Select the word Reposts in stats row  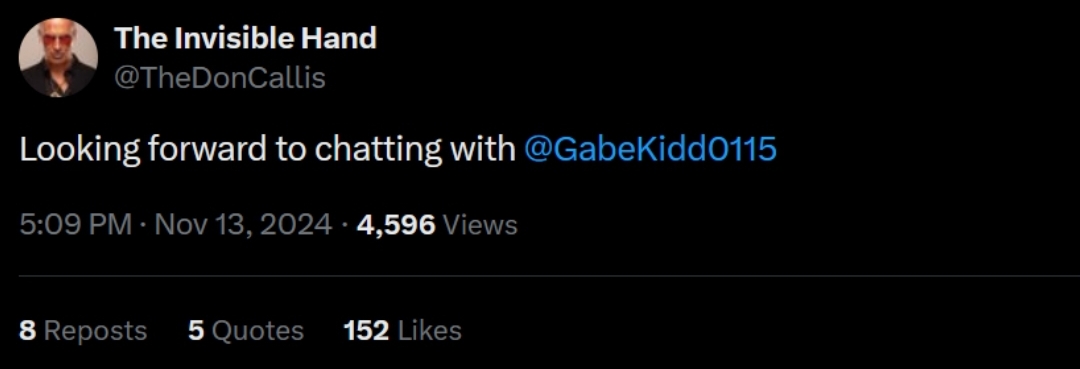point(96,332)
